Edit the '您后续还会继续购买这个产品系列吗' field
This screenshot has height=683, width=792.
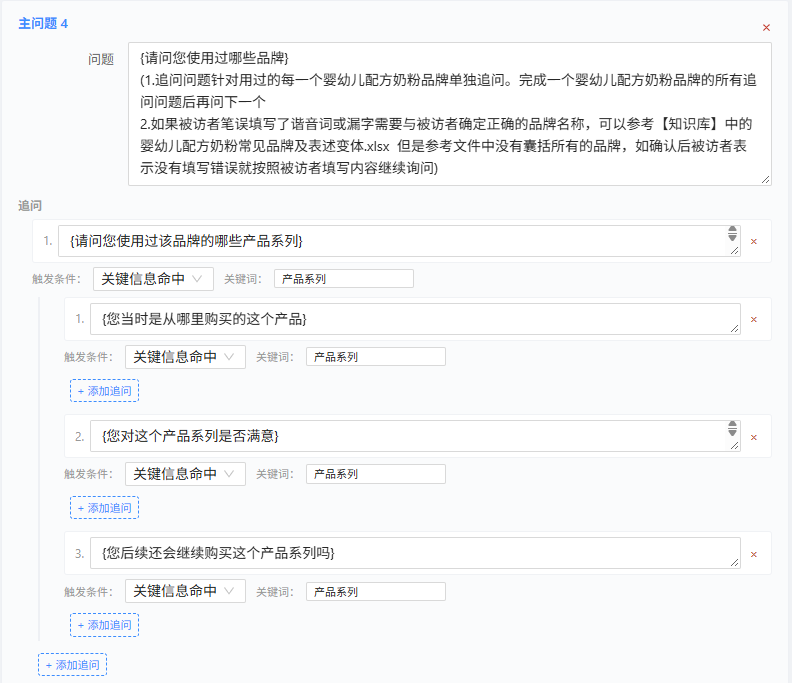(x=415, y=553)
